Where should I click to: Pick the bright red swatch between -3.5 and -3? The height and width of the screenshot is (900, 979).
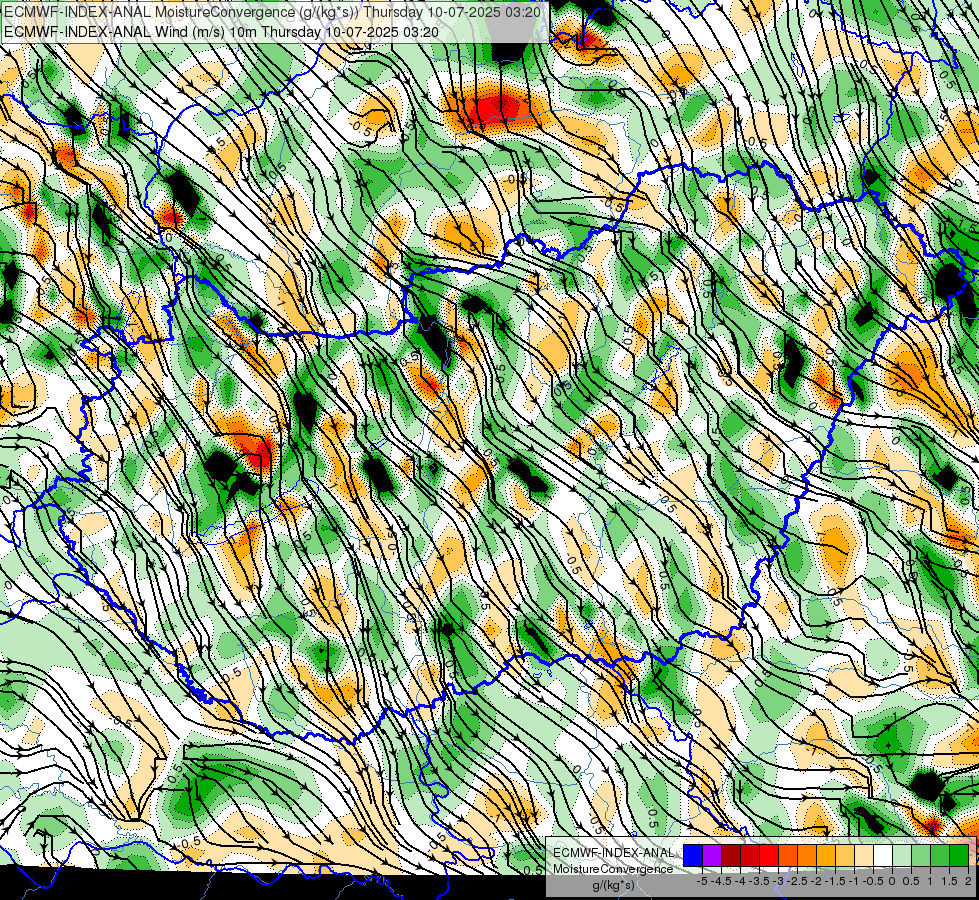[769, 855]
